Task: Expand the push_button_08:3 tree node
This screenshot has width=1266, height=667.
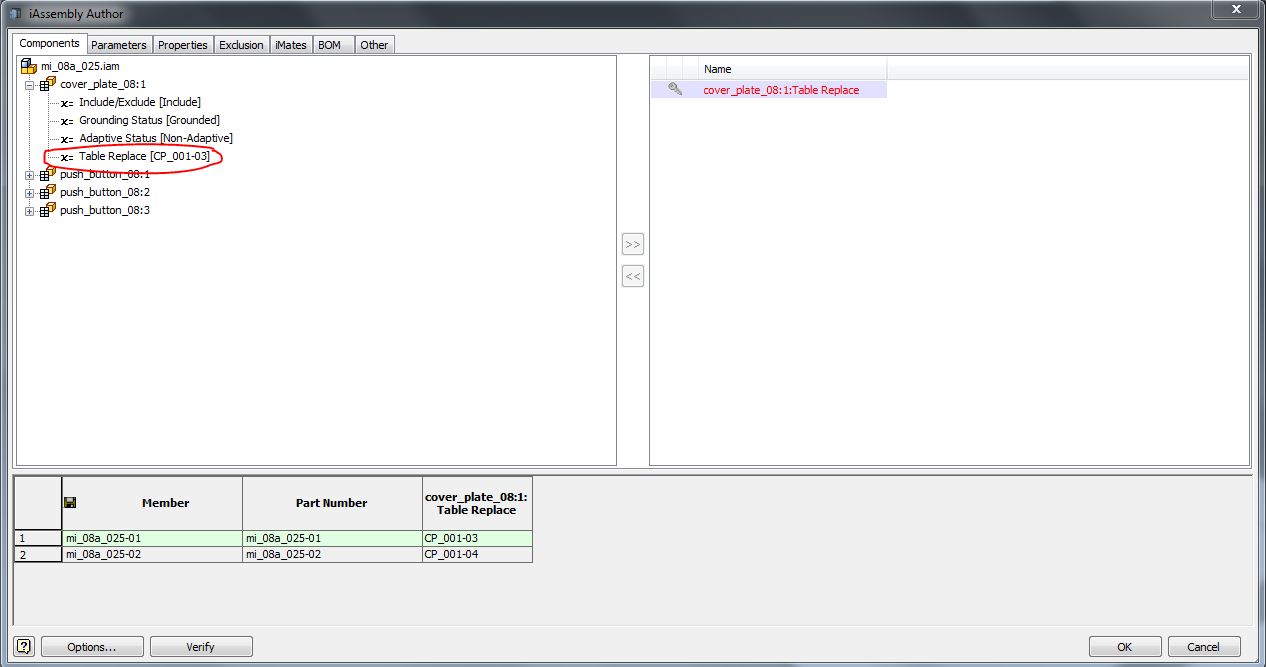Action: click(x=30, y=210)
